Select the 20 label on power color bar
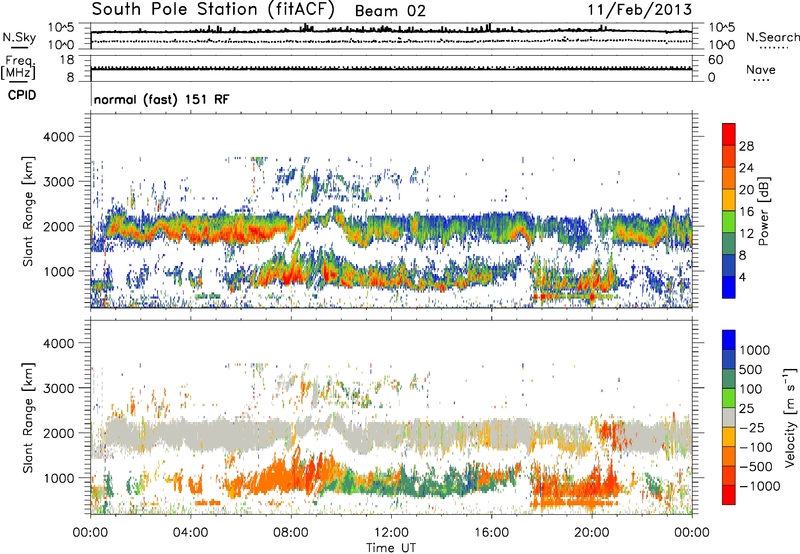 pos(746,190)
